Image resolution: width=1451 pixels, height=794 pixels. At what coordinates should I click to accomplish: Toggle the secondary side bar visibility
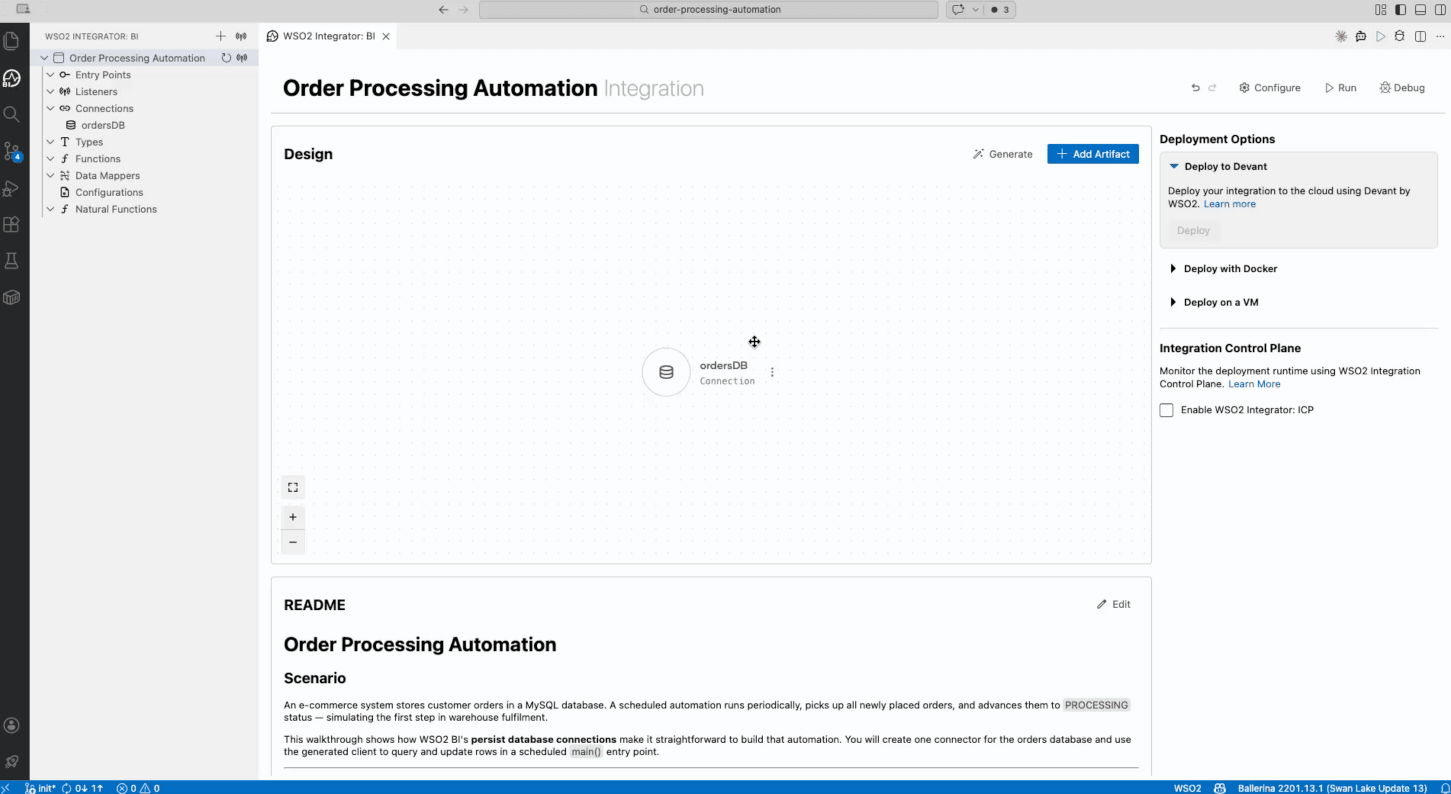[1438, 10]
